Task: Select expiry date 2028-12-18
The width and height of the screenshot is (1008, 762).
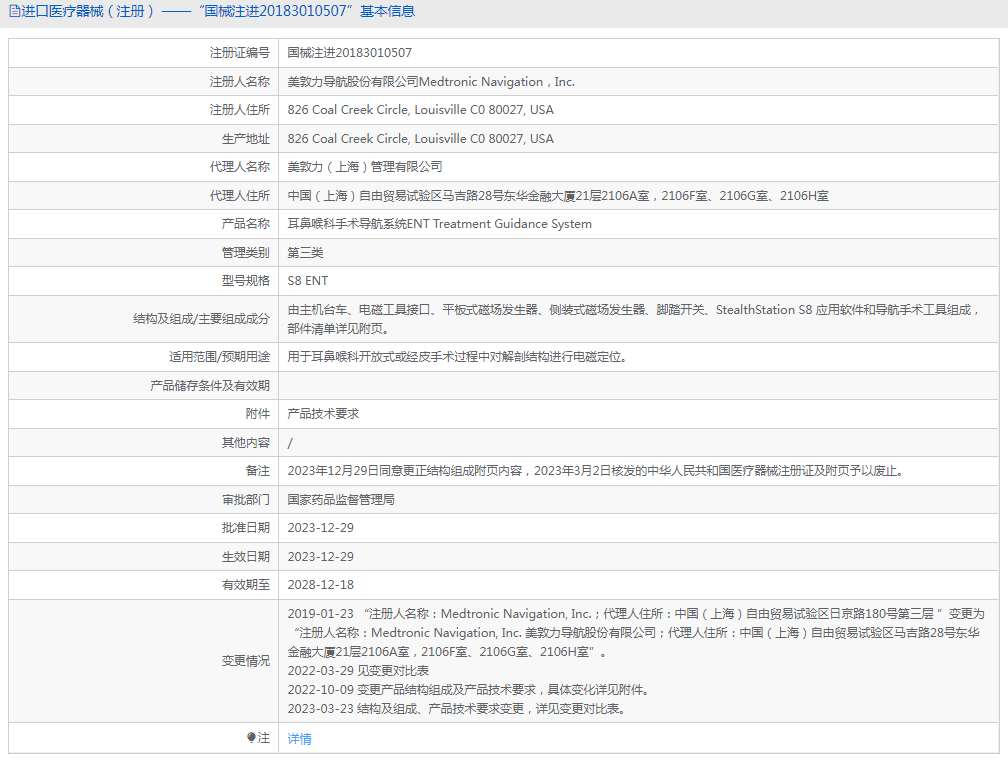Action: [321, 585]
